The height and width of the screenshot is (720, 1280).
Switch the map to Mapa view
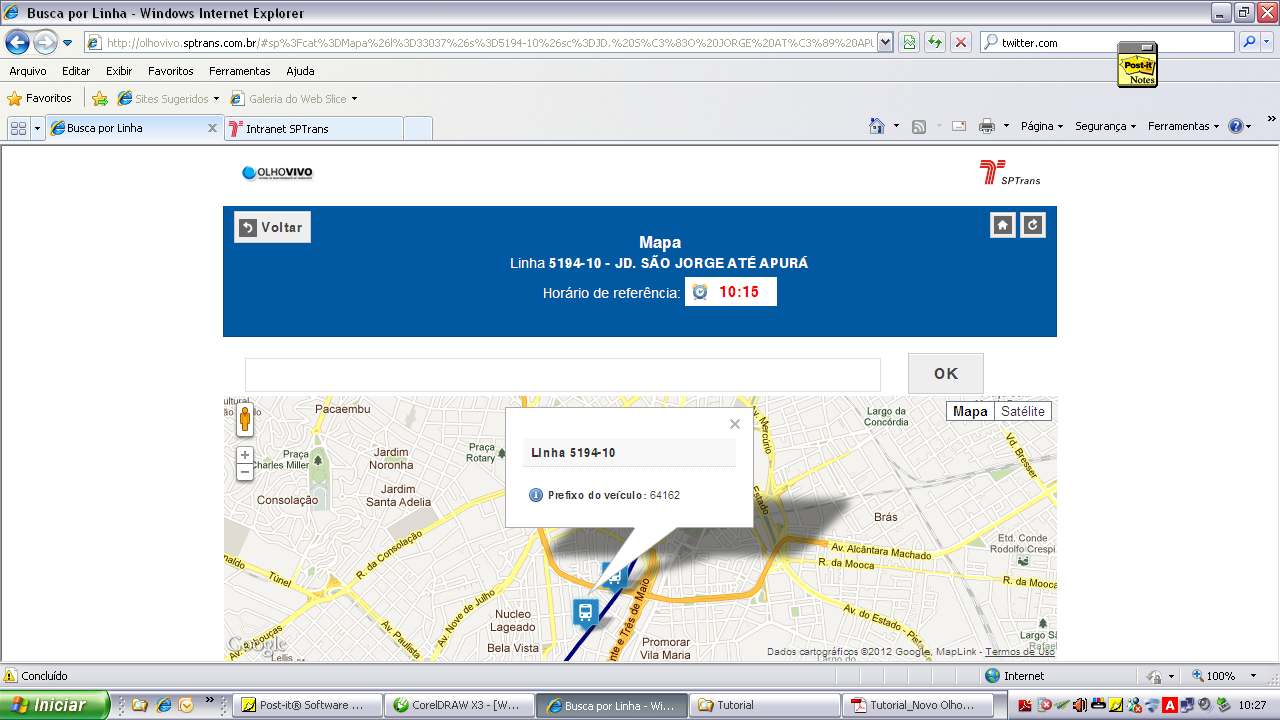[x=970, y=411]
